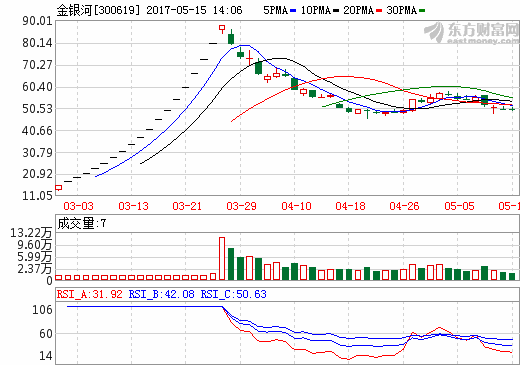This screenshot has height=365, width=520.
Task: Click the stock title 金银河[300619]
Action: pos(98,10)
